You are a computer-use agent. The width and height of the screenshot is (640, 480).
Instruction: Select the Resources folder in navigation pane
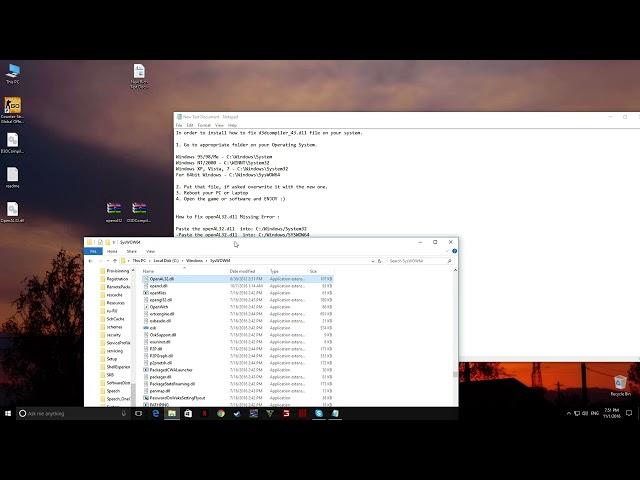(x=116, y=302)
